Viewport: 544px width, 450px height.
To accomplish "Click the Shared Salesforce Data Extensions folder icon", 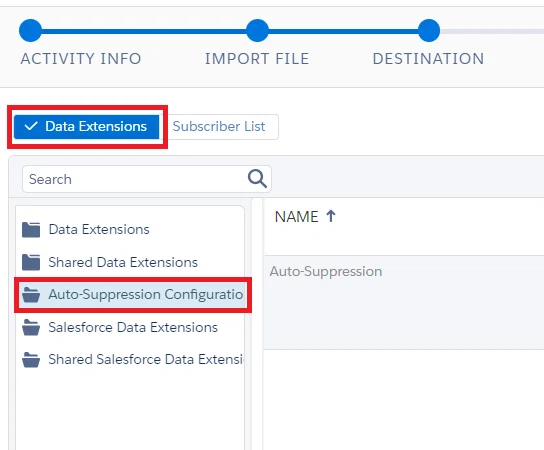I will 31,360.
